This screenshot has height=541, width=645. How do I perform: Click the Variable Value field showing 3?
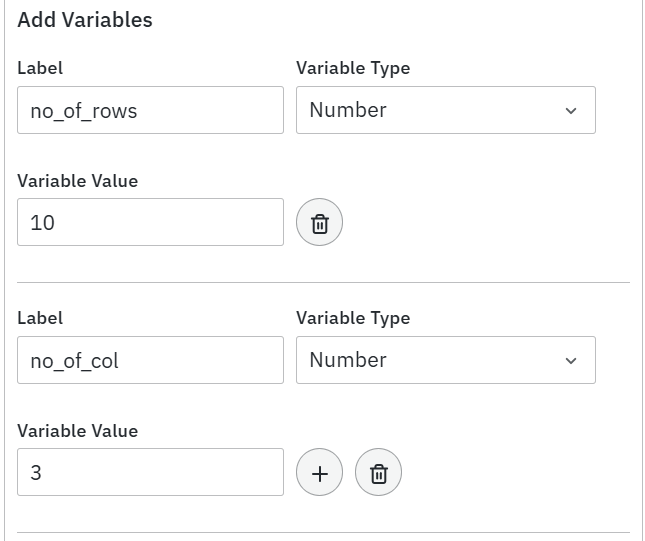coord(150,472)
